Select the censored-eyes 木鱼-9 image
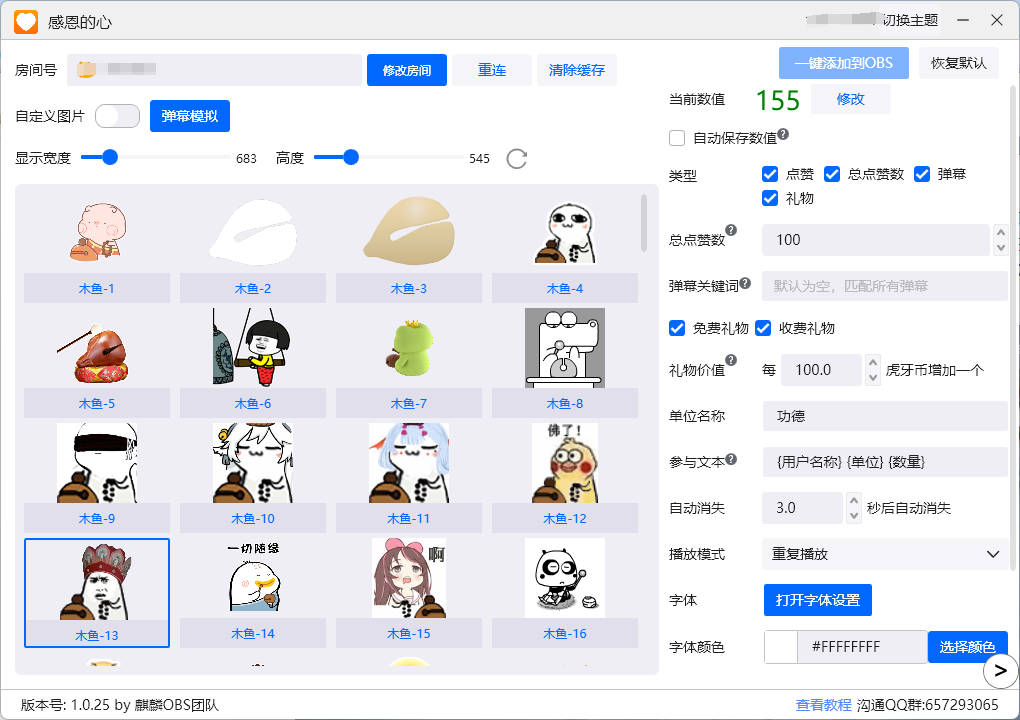 point(97,463)
